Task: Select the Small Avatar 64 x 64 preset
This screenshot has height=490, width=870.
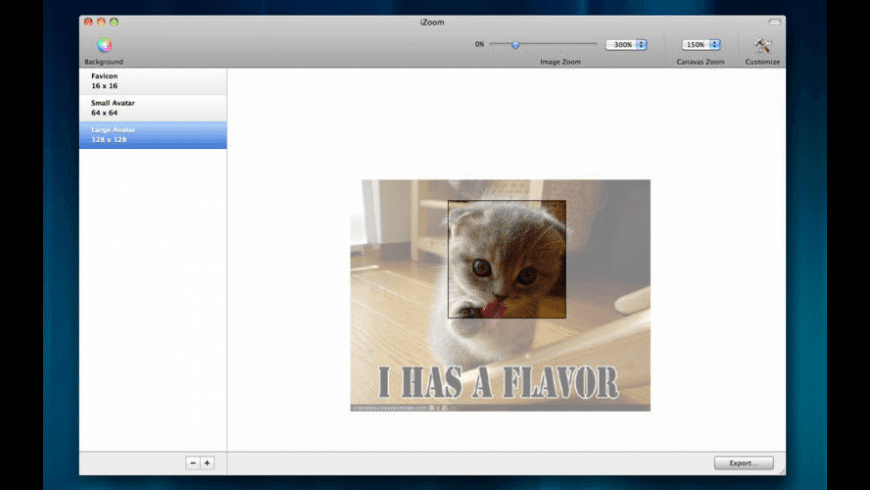Action: (x=153, y=108)
